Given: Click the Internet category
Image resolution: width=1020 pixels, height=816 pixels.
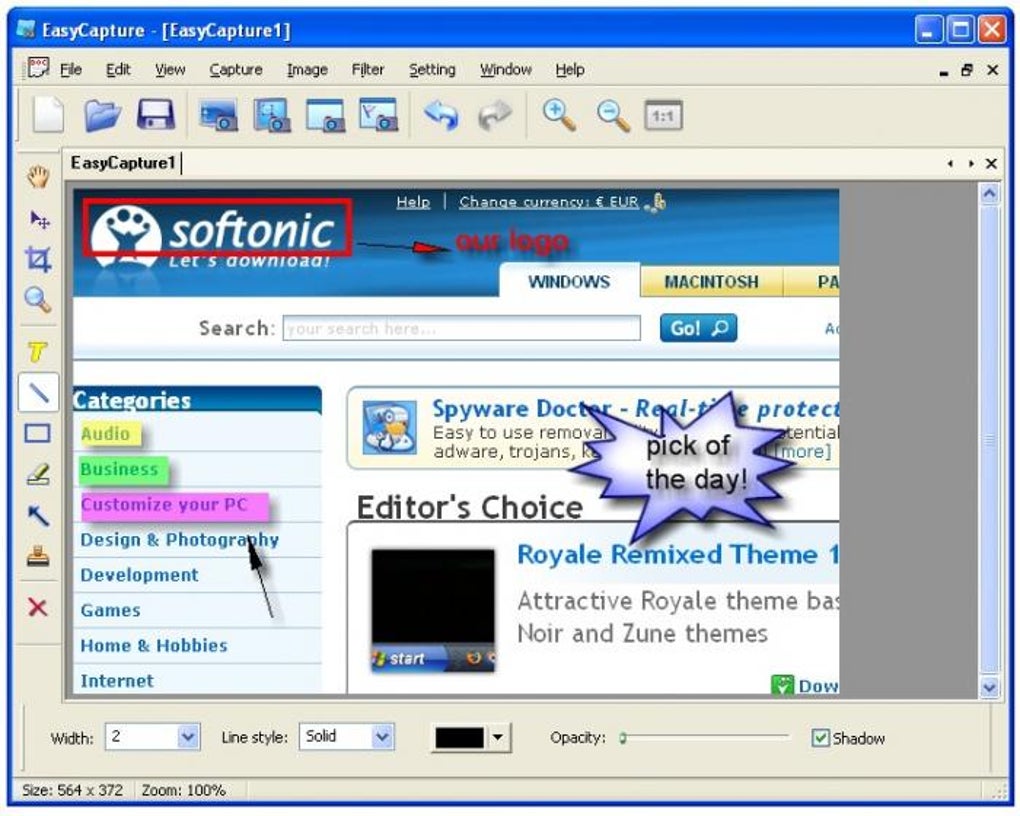Looking at the screenshot, I should coord(117,681).
